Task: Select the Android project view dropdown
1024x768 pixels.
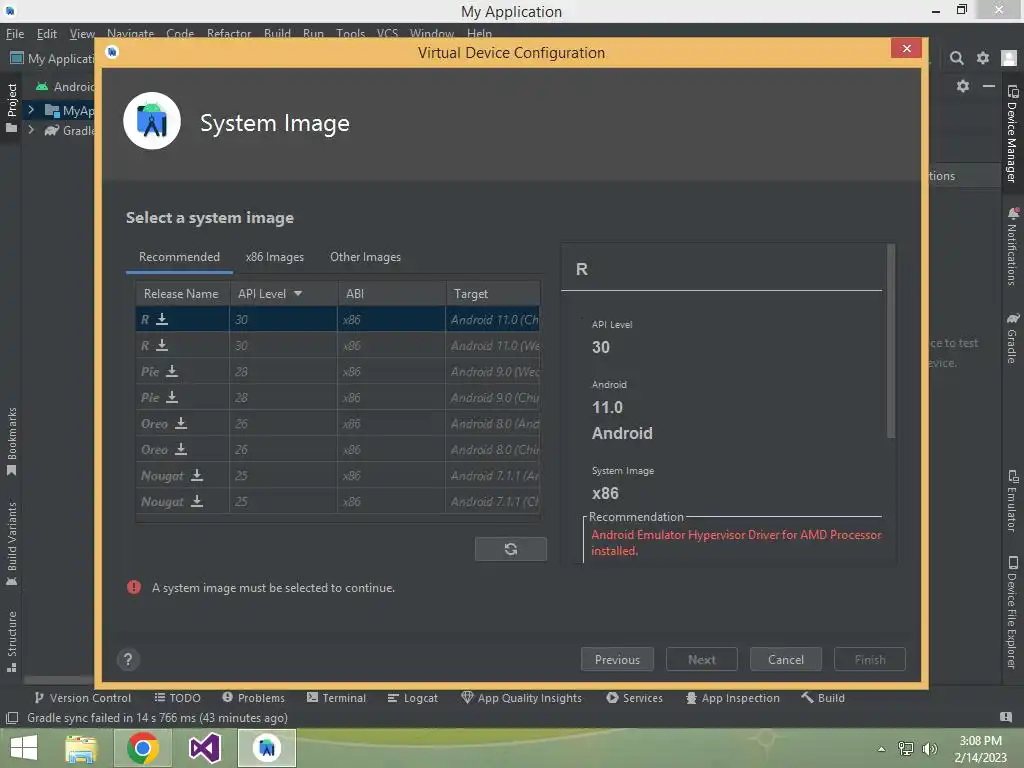Action: [65, 86]
